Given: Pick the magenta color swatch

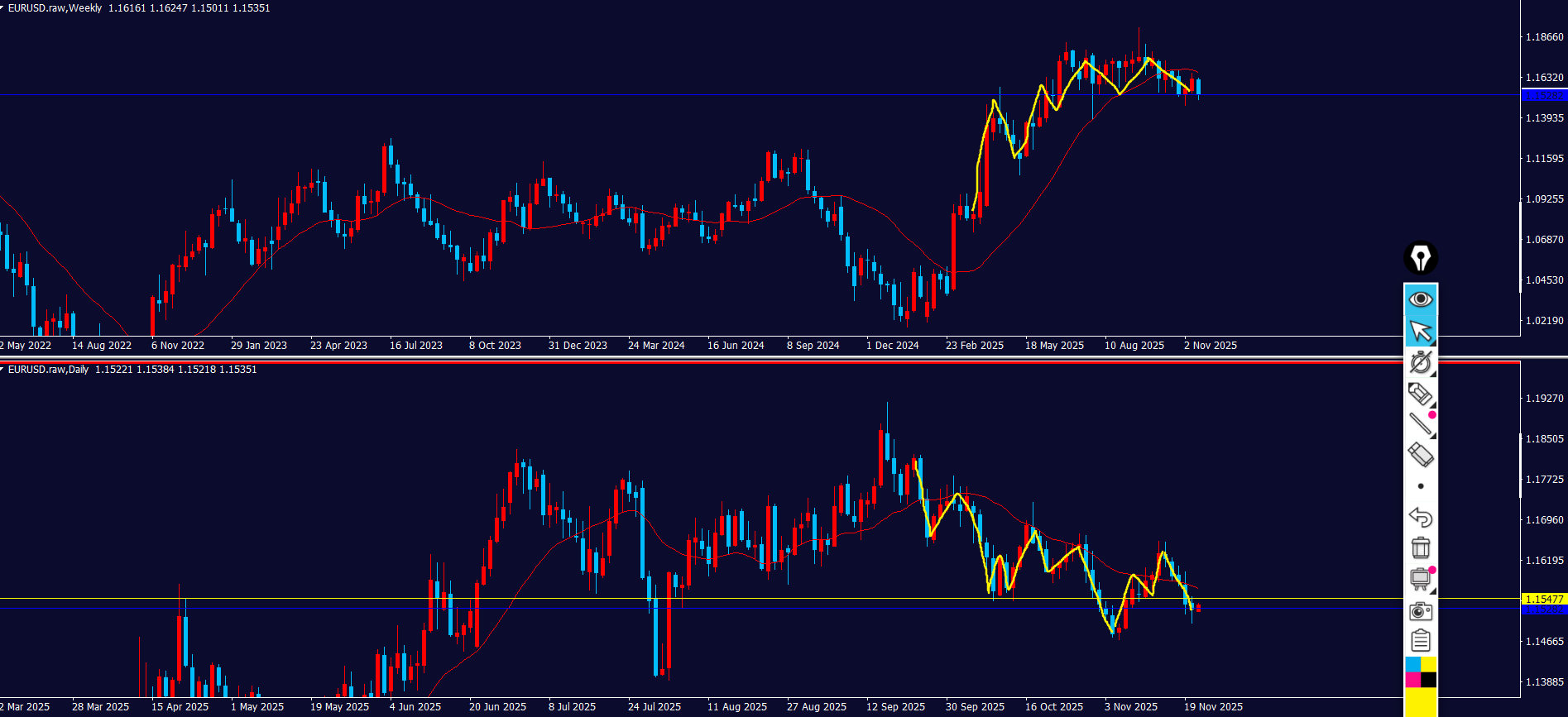Looking at the screenshot, I should [x=1413, y=680].
